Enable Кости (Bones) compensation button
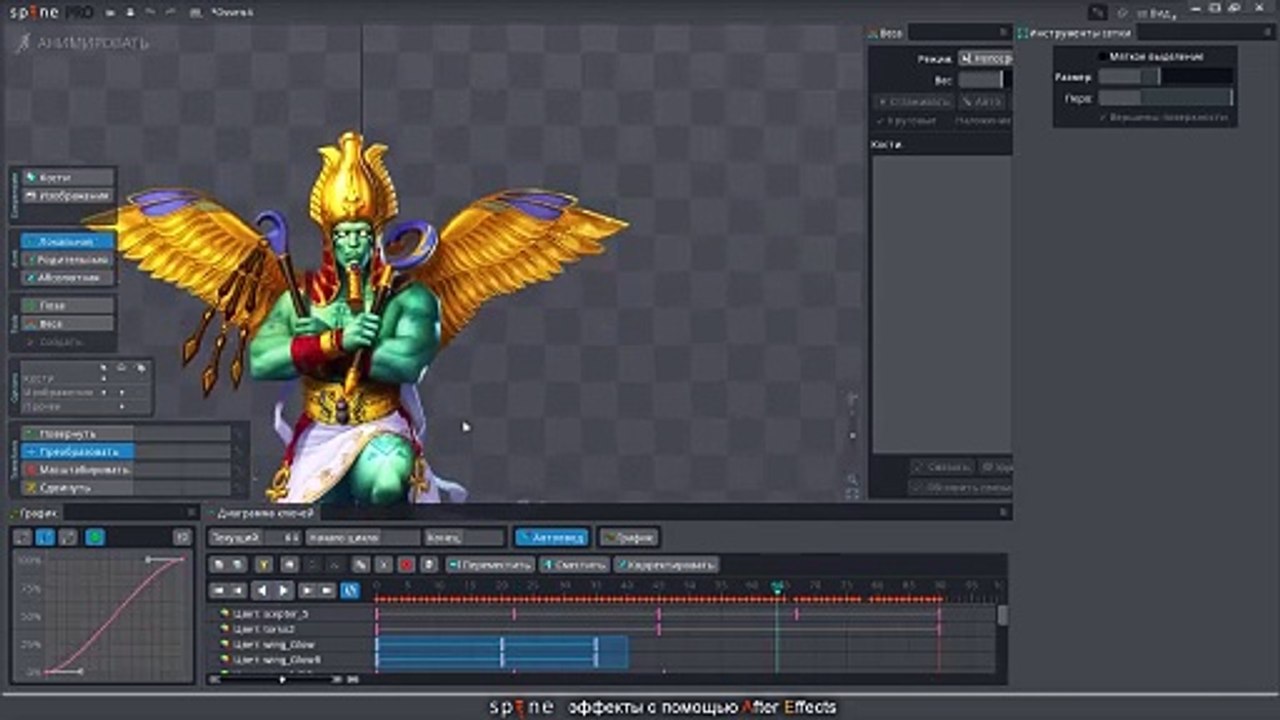The image size is (1280, 720). coord(68,177)
